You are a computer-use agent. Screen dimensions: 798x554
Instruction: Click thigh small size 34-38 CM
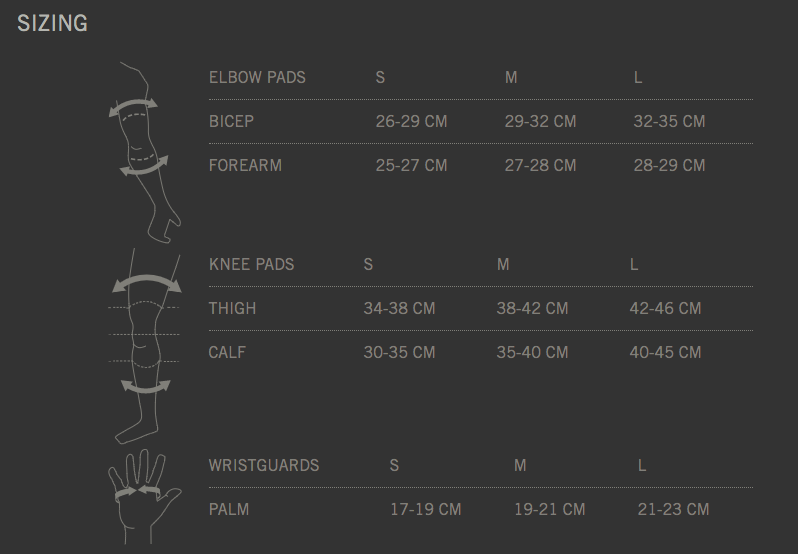(x=399, y=308)
